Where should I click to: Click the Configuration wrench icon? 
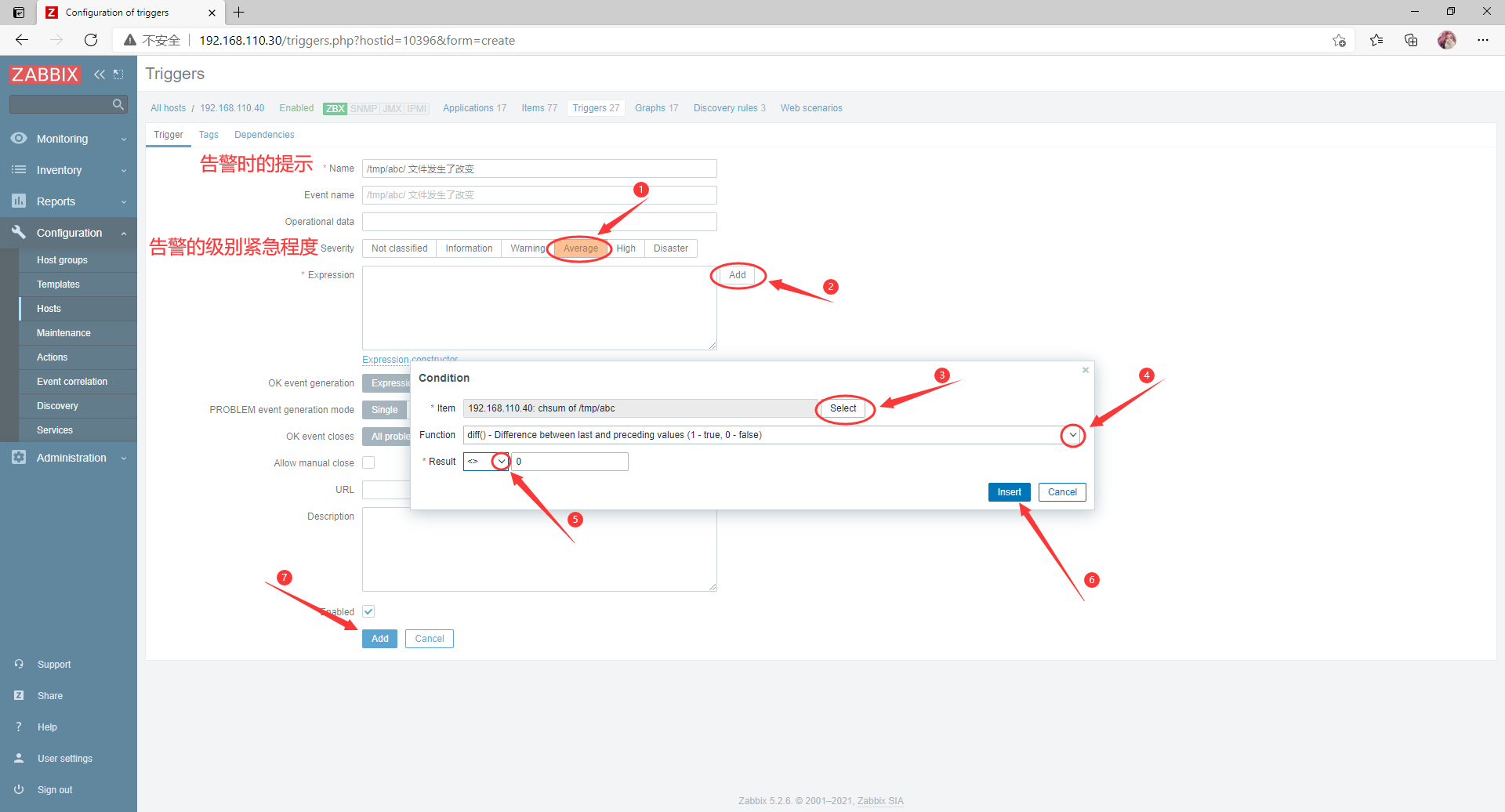click(19, 232)
